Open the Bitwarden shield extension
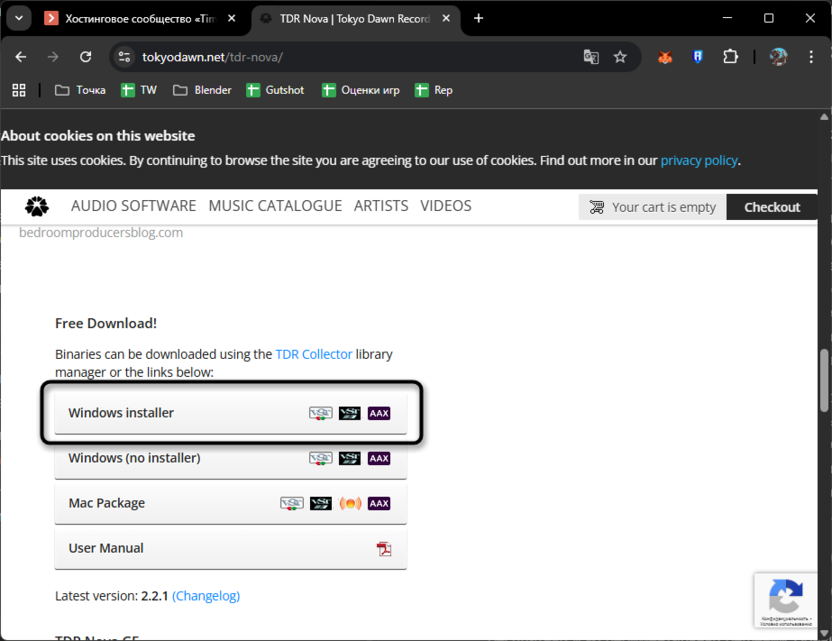The image size is (832, 641). pyautogui.click(x=698, y=57)
